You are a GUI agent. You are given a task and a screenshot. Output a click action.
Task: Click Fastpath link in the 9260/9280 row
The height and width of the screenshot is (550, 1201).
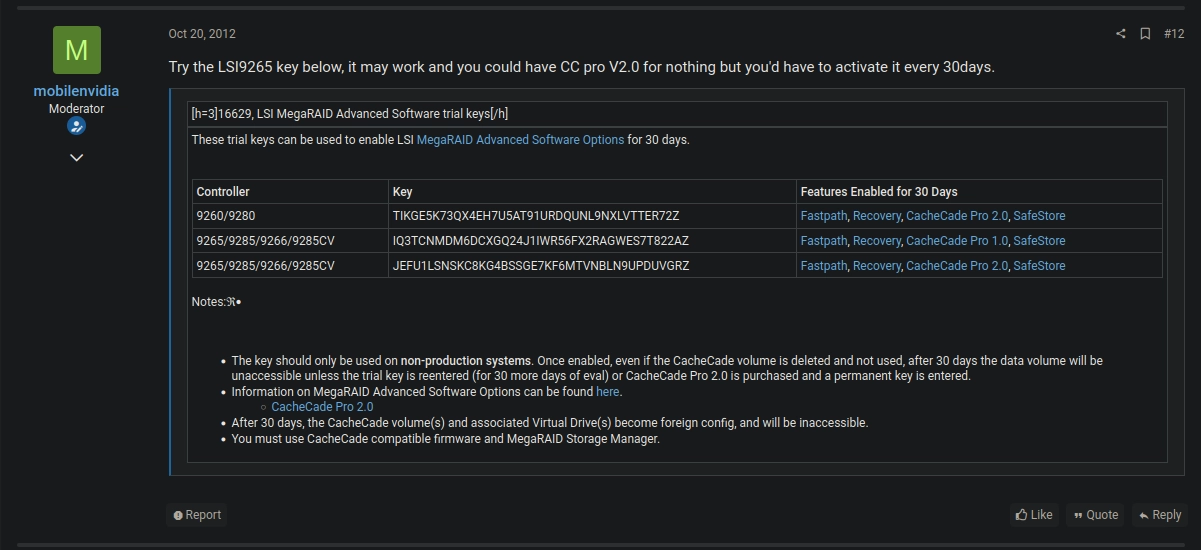click(823, 216)
